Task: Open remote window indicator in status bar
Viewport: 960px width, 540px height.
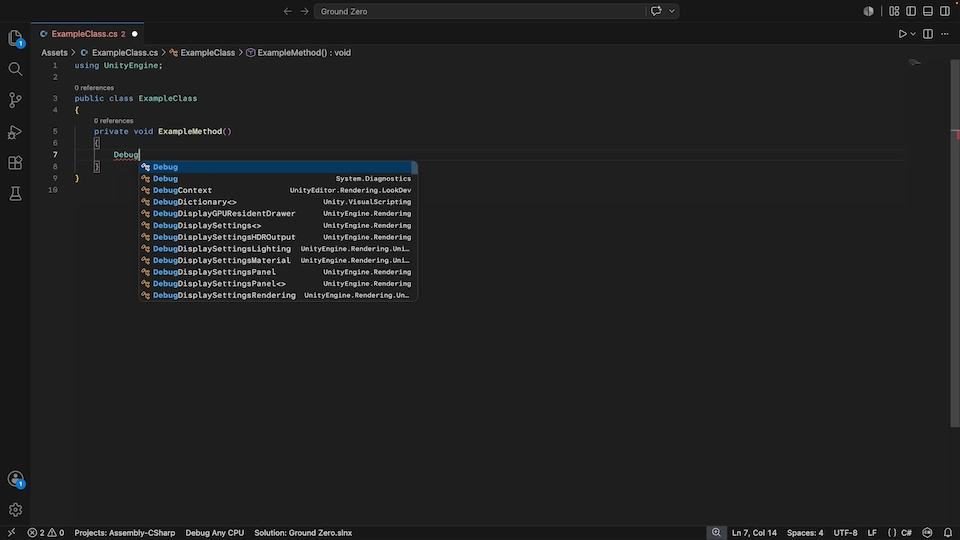Action: [11, 533]
